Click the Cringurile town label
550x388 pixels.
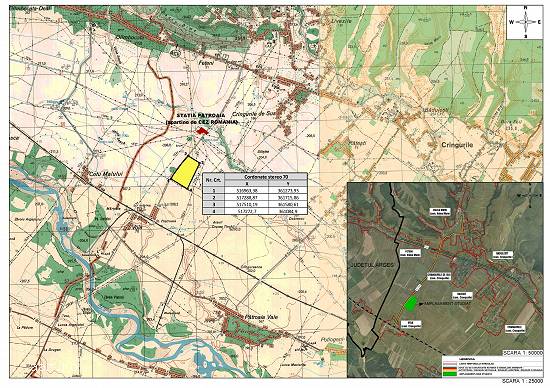[x=457, y=145]
